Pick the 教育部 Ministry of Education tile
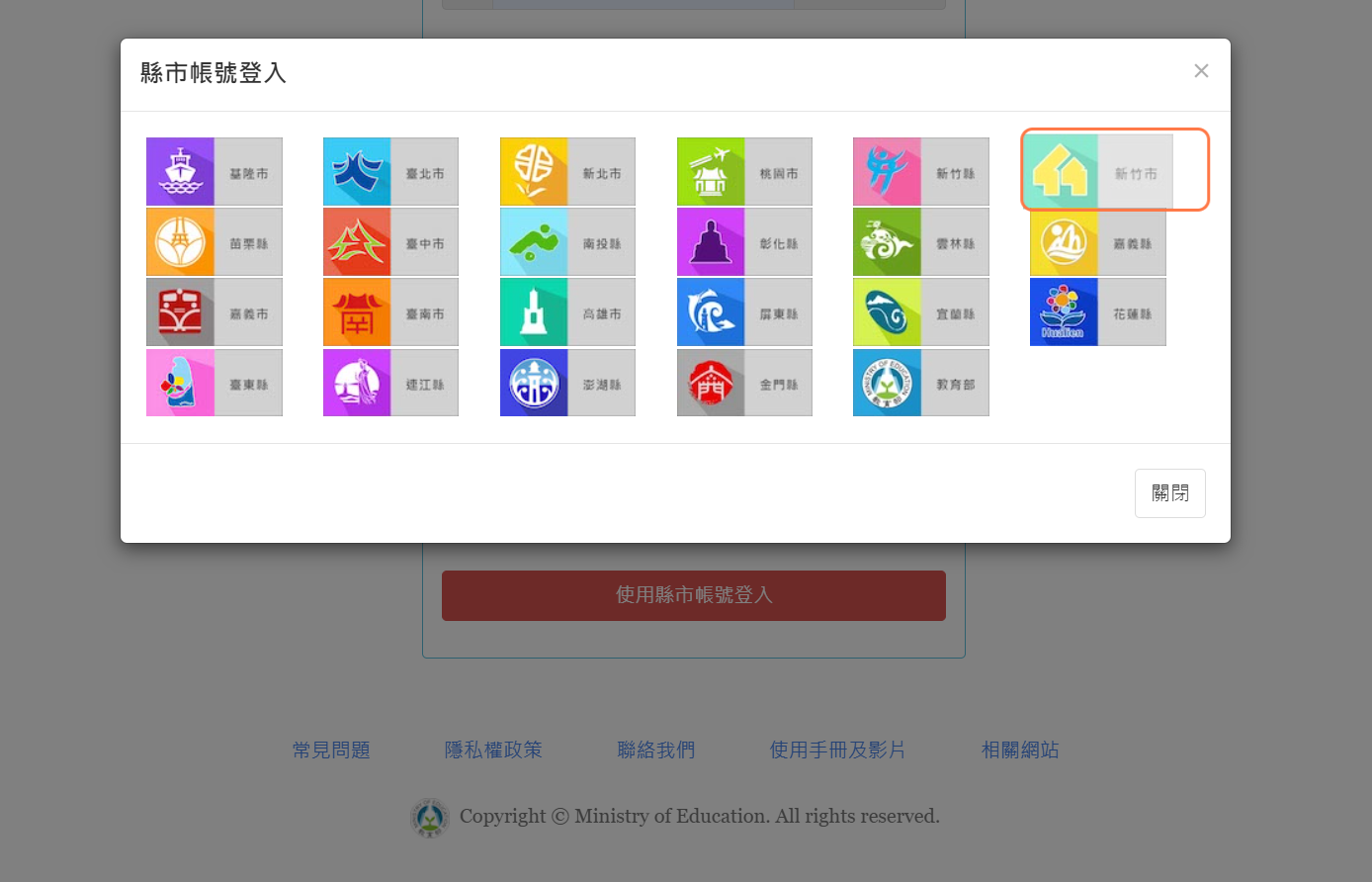Image resolution: width=1372 pixels, height=882 pixels. [921, 383]
